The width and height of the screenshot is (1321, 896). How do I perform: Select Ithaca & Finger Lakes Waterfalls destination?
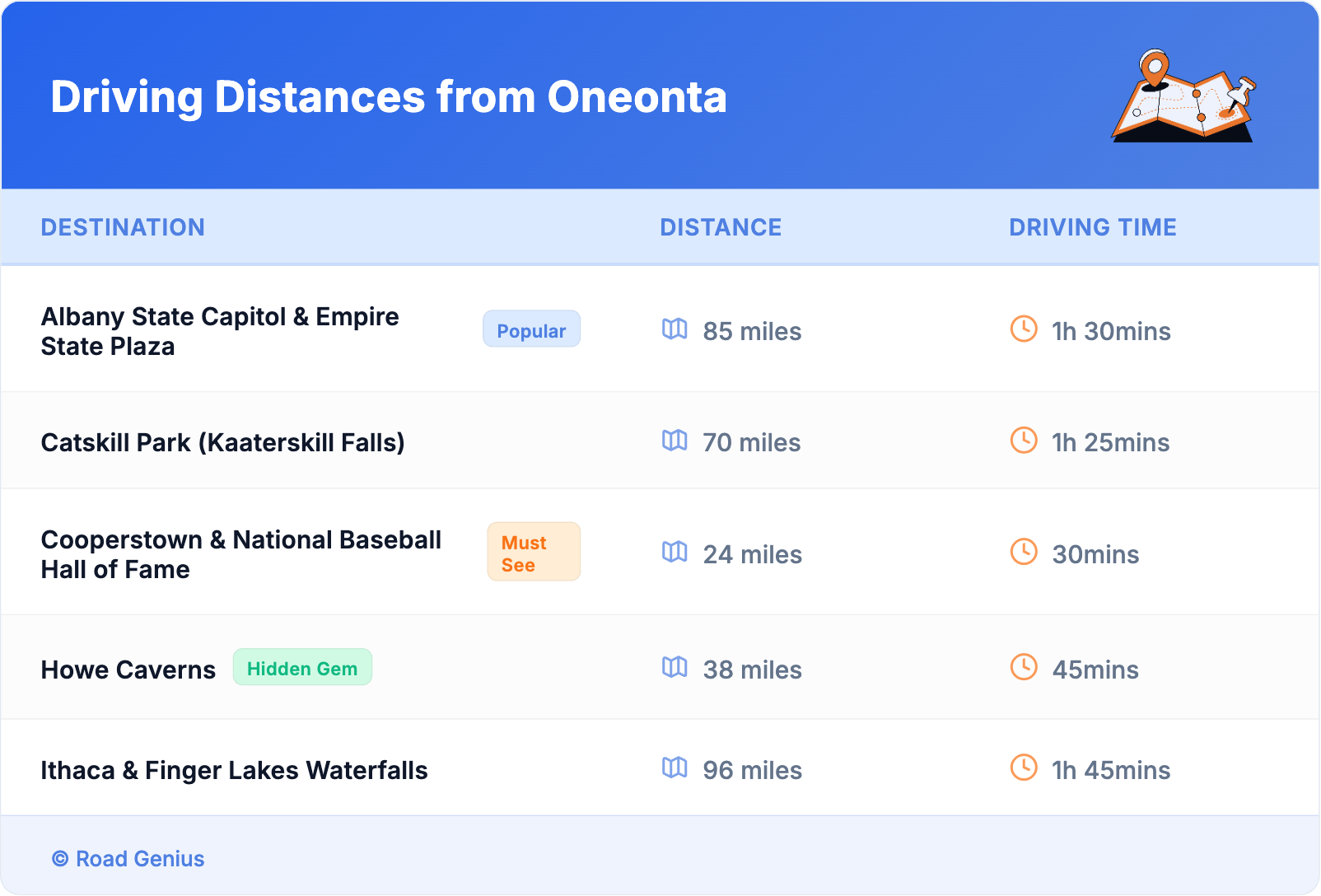(235, 771)
